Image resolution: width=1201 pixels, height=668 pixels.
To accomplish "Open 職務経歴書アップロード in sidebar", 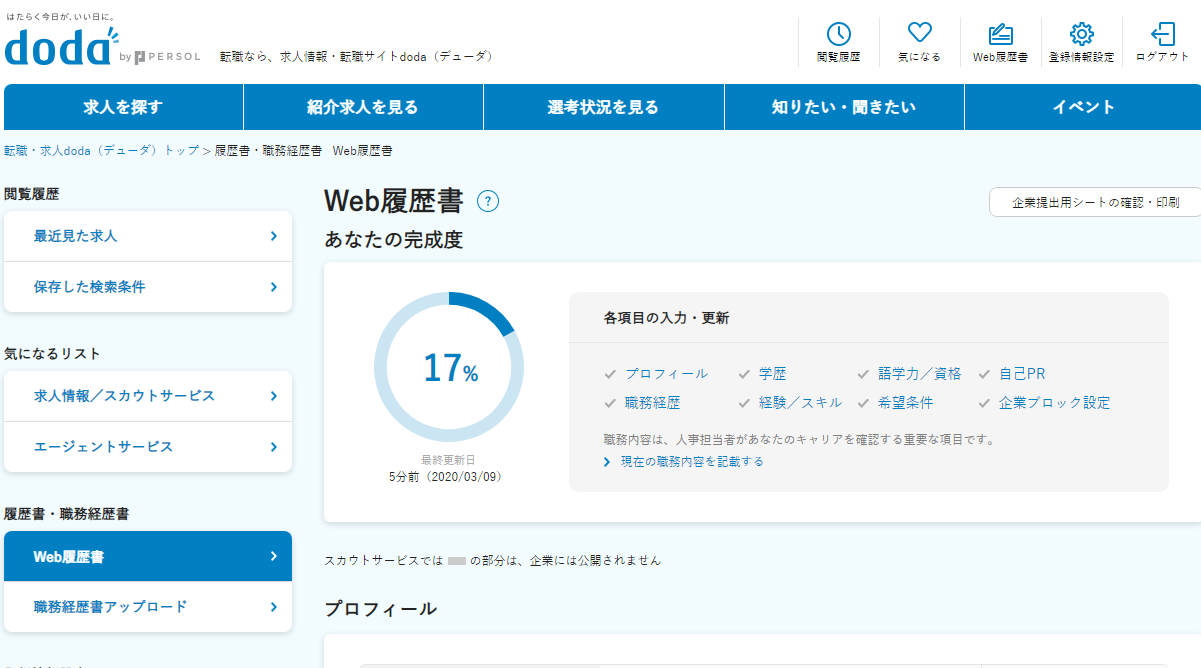I will click(x=148, y=607).
